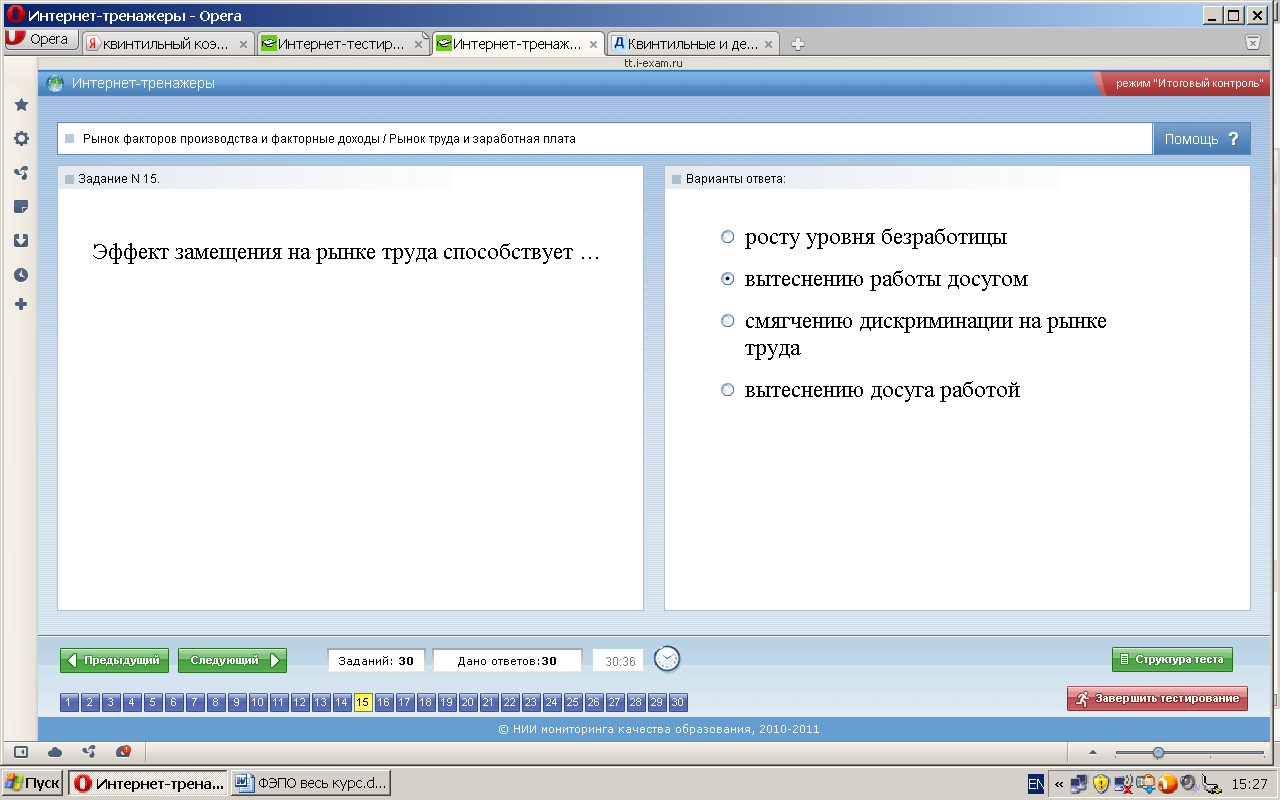This screenshot has width=1280, height=800.
Task: Open the Downloads panel in sidebar
Action: click(x=21, y=241)
